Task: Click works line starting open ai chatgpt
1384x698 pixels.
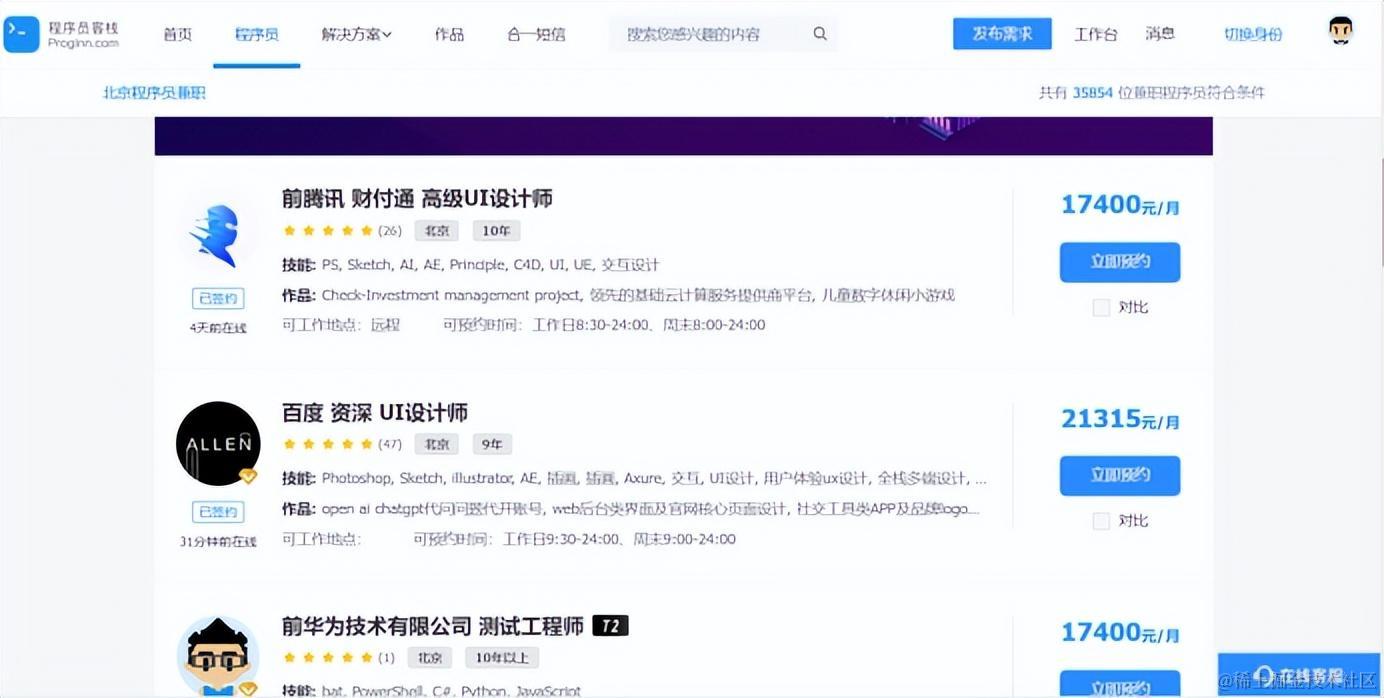Action: (631, 509)
